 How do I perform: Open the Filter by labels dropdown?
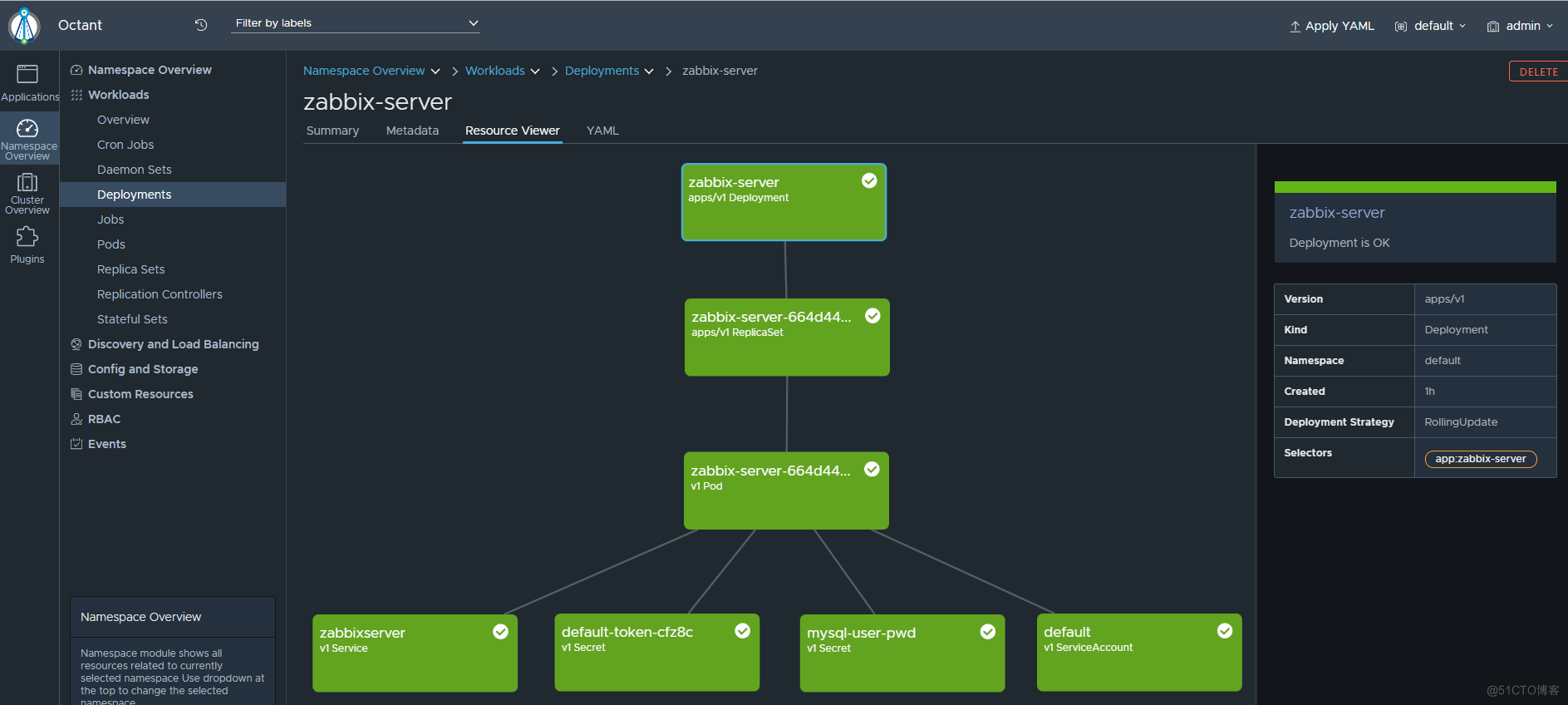pos(356,23)
